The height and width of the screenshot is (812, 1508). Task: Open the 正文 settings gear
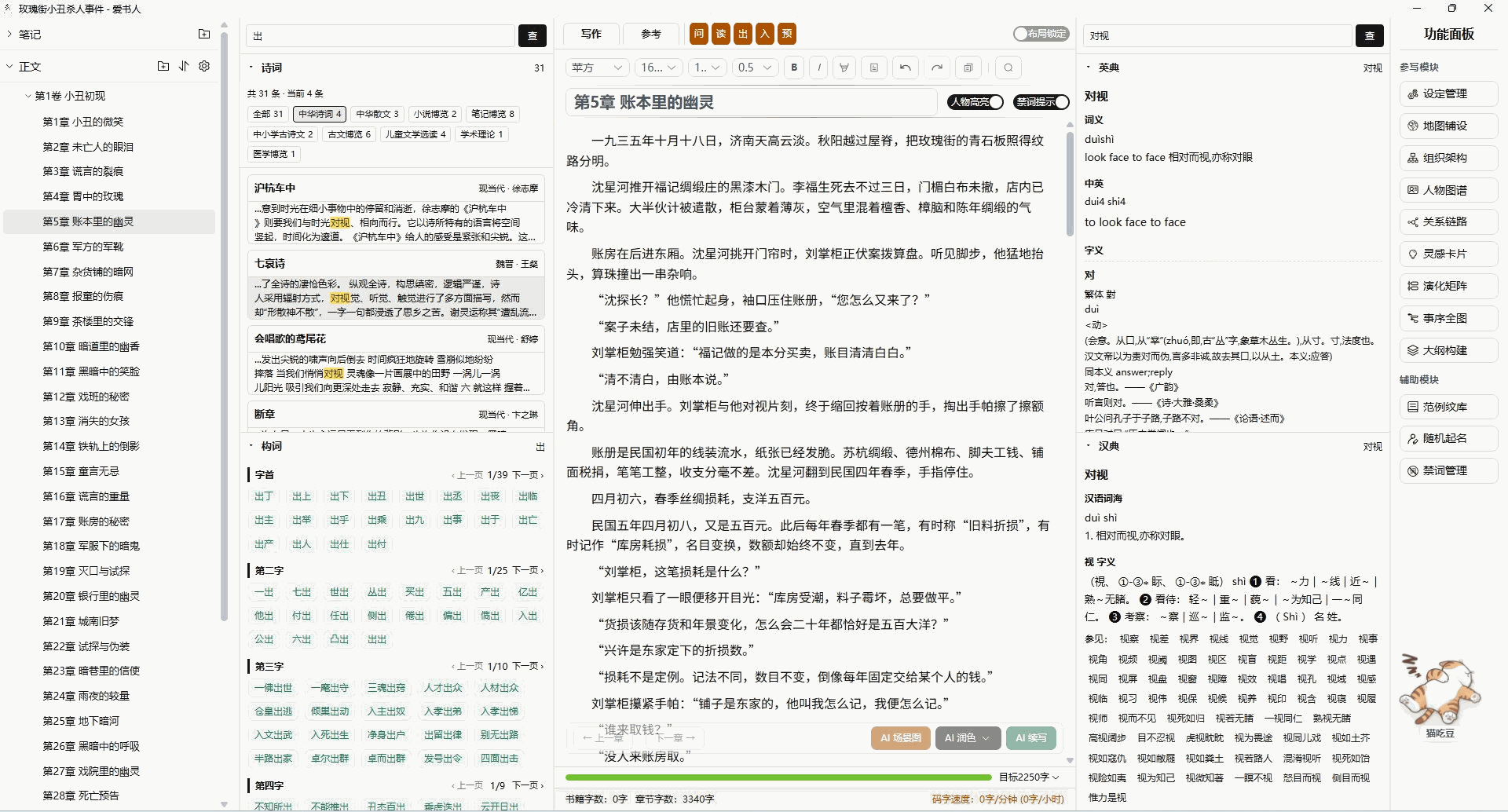[204, 66]
